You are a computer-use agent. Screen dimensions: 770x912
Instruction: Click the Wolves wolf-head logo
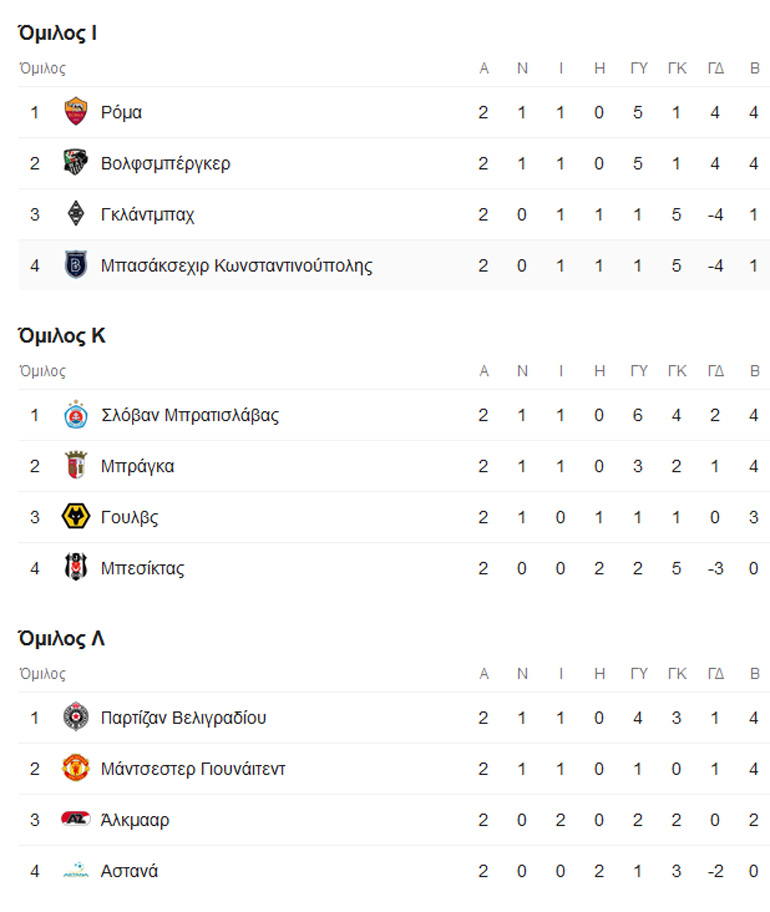(76, 517)
